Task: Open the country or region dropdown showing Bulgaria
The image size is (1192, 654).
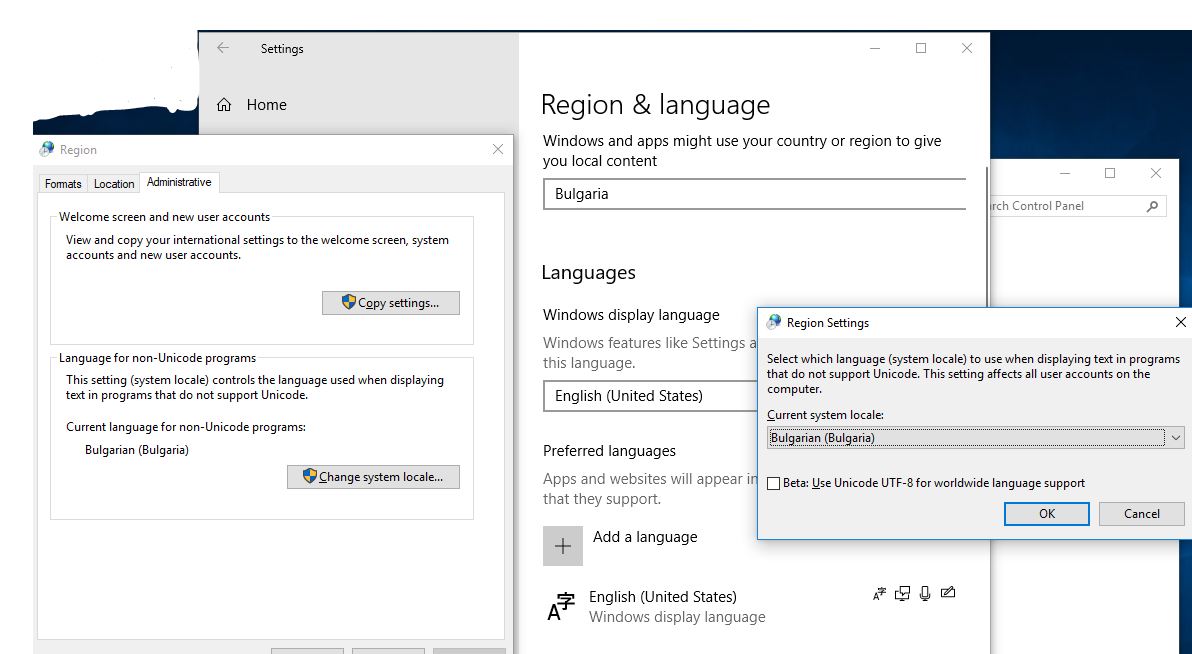Action: click(754, 194)
